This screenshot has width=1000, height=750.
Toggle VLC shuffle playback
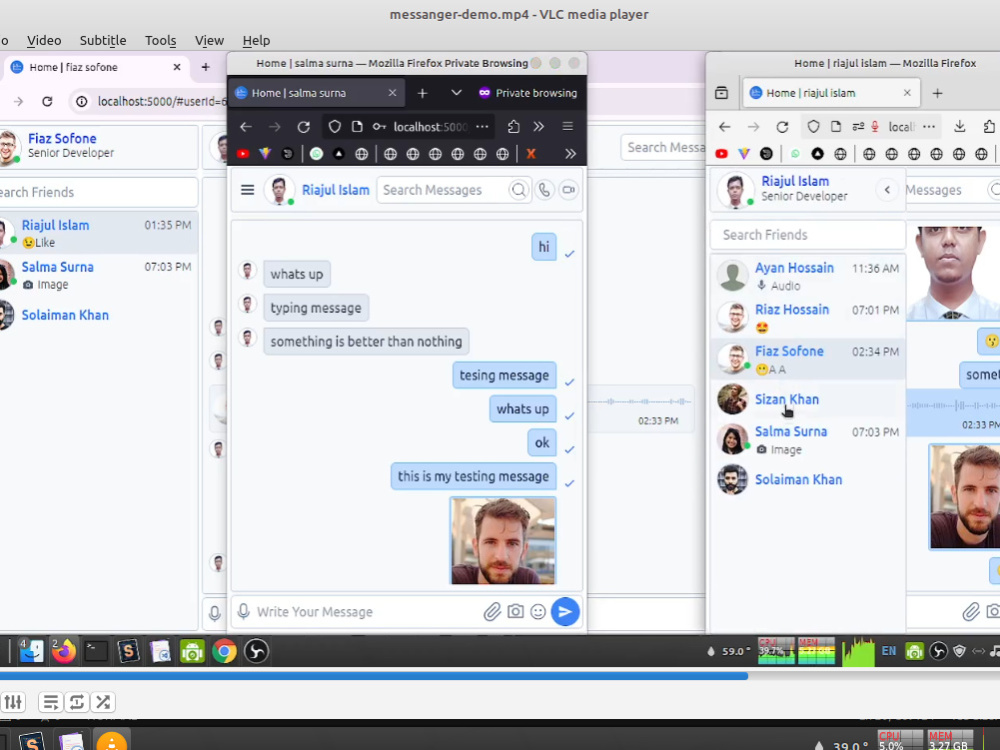coord(103,702)
